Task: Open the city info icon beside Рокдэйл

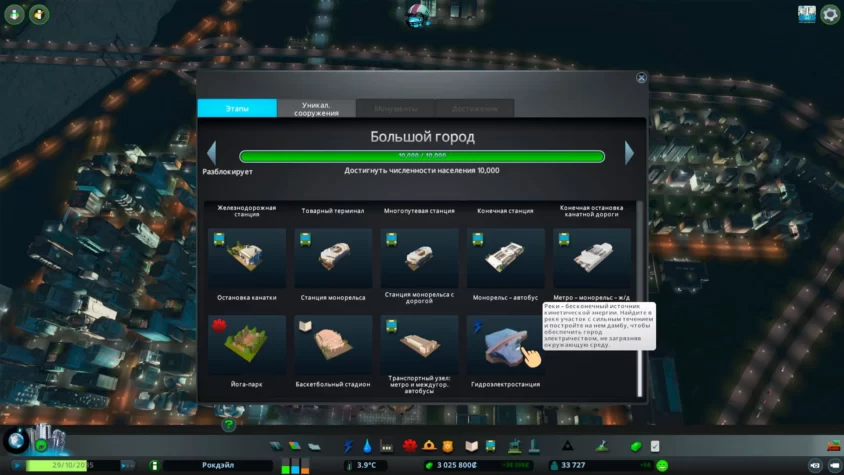Action: click(x=154, y=465)
